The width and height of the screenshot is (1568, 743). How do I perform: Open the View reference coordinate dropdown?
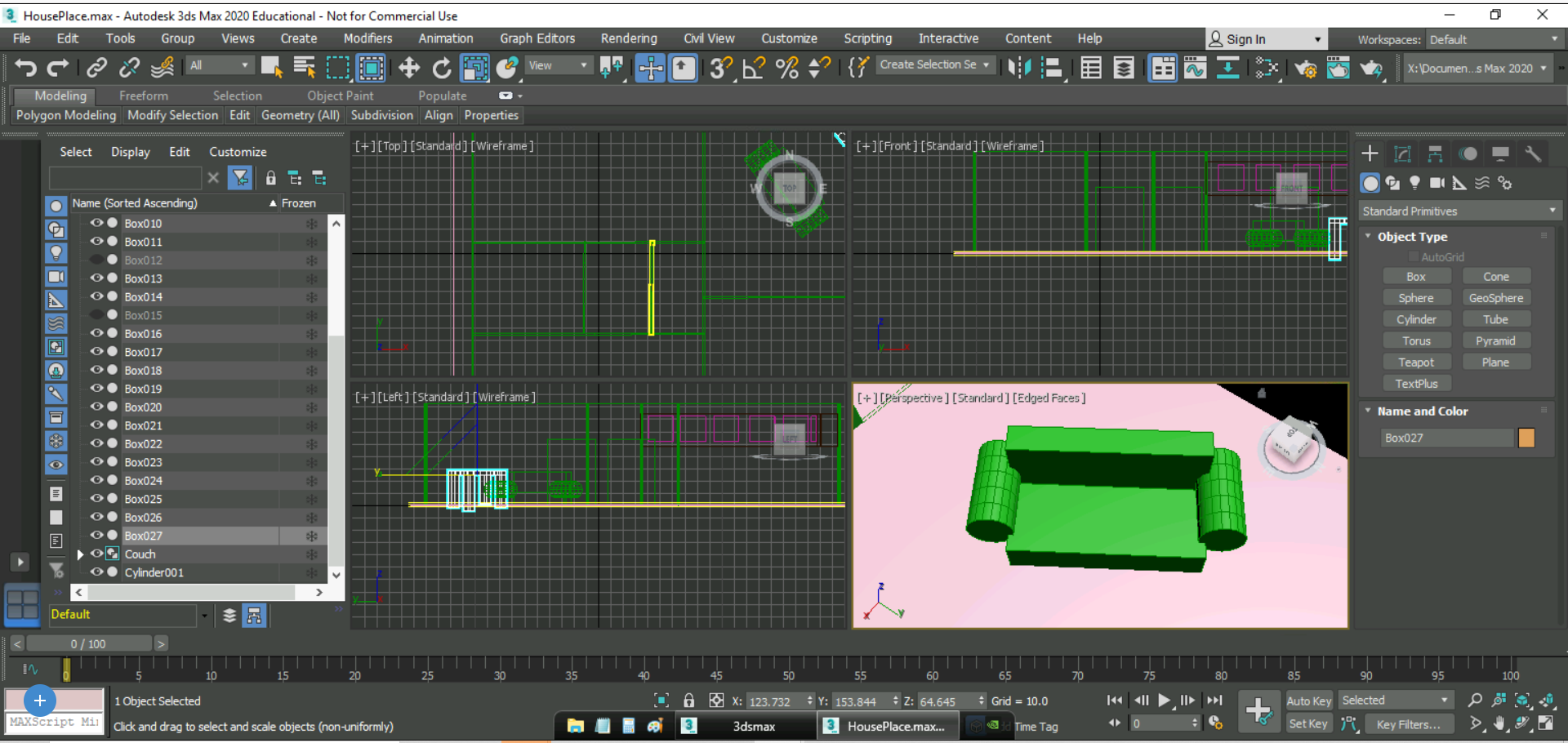[x=559, y=65]
